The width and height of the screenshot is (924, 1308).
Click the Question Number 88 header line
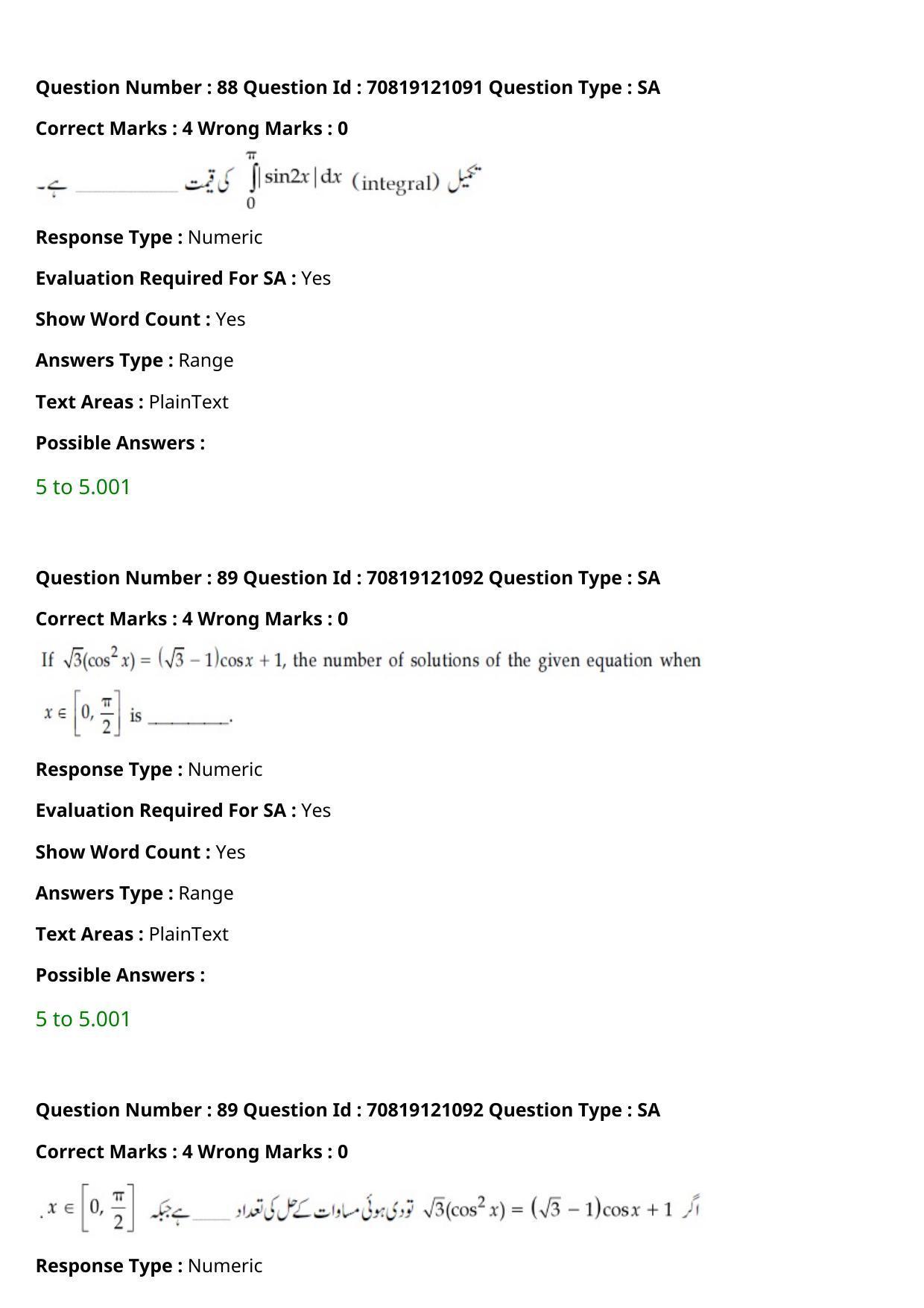[x=348, y=87]
